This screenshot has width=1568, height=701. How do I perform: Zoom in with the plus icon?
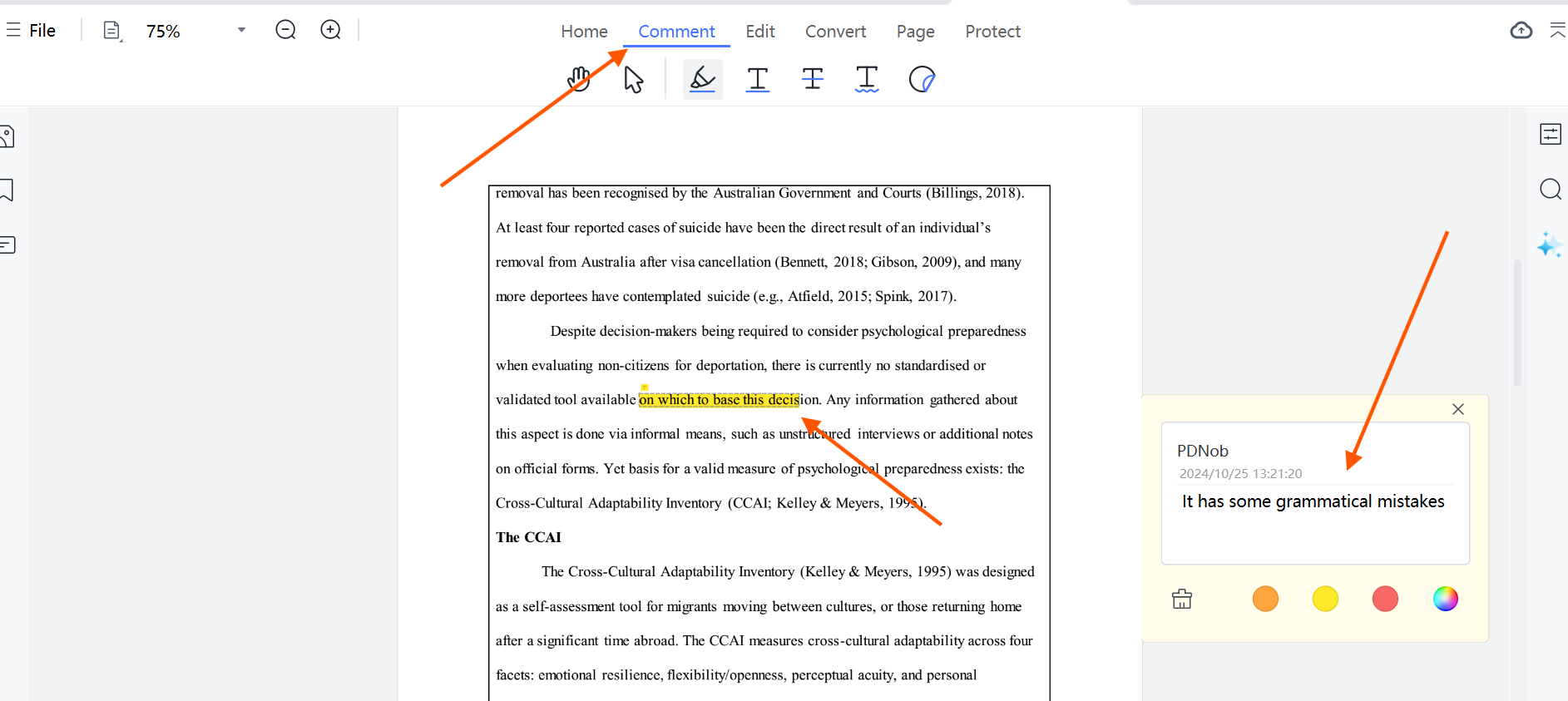tap(330, 31)
